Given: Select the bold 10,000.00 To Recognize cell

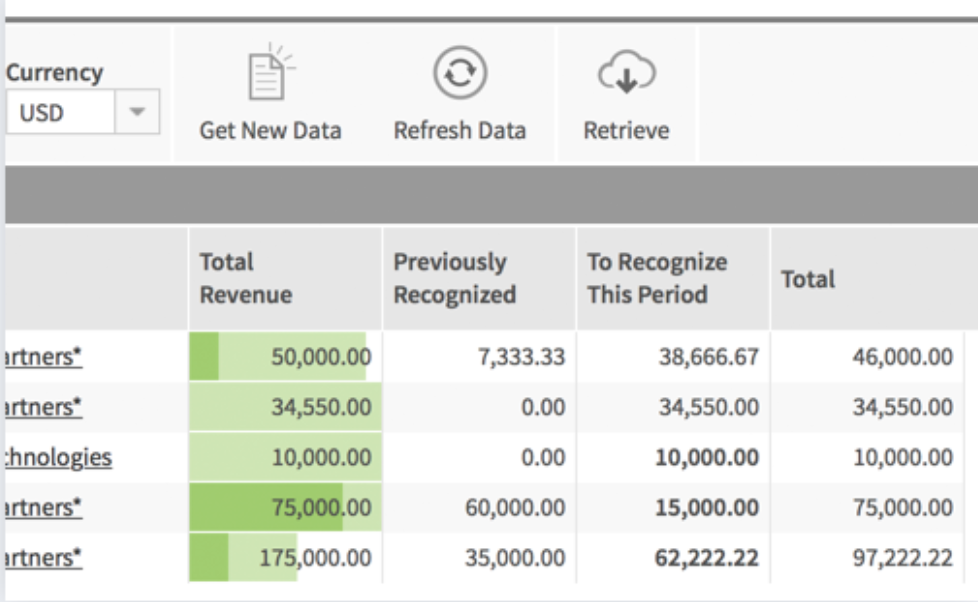Looking at the screenshot, I should pyautogui.click(x=706, y=457).
